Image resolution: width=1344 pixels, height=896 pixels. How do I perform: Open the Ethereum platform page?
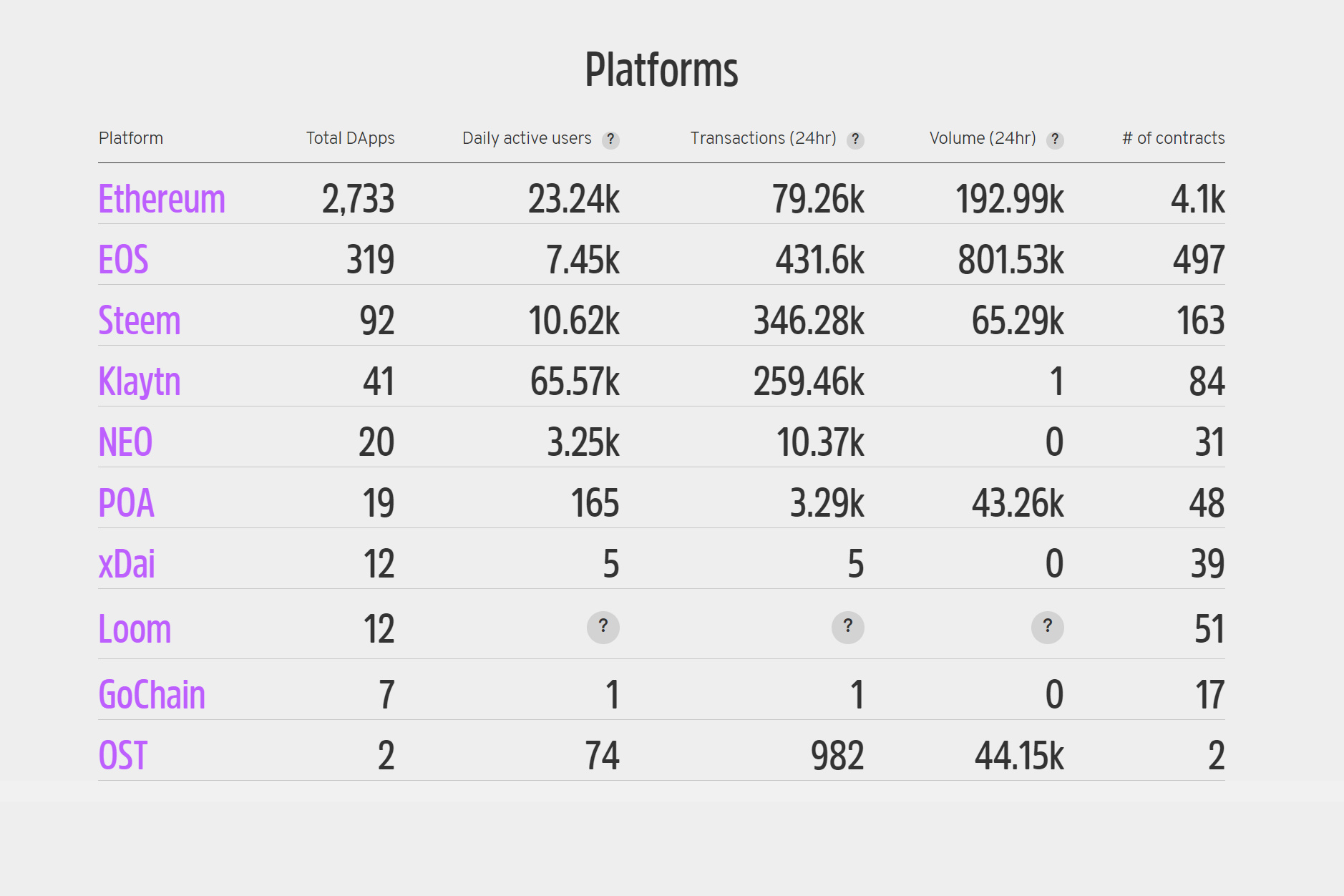(162, 199)
